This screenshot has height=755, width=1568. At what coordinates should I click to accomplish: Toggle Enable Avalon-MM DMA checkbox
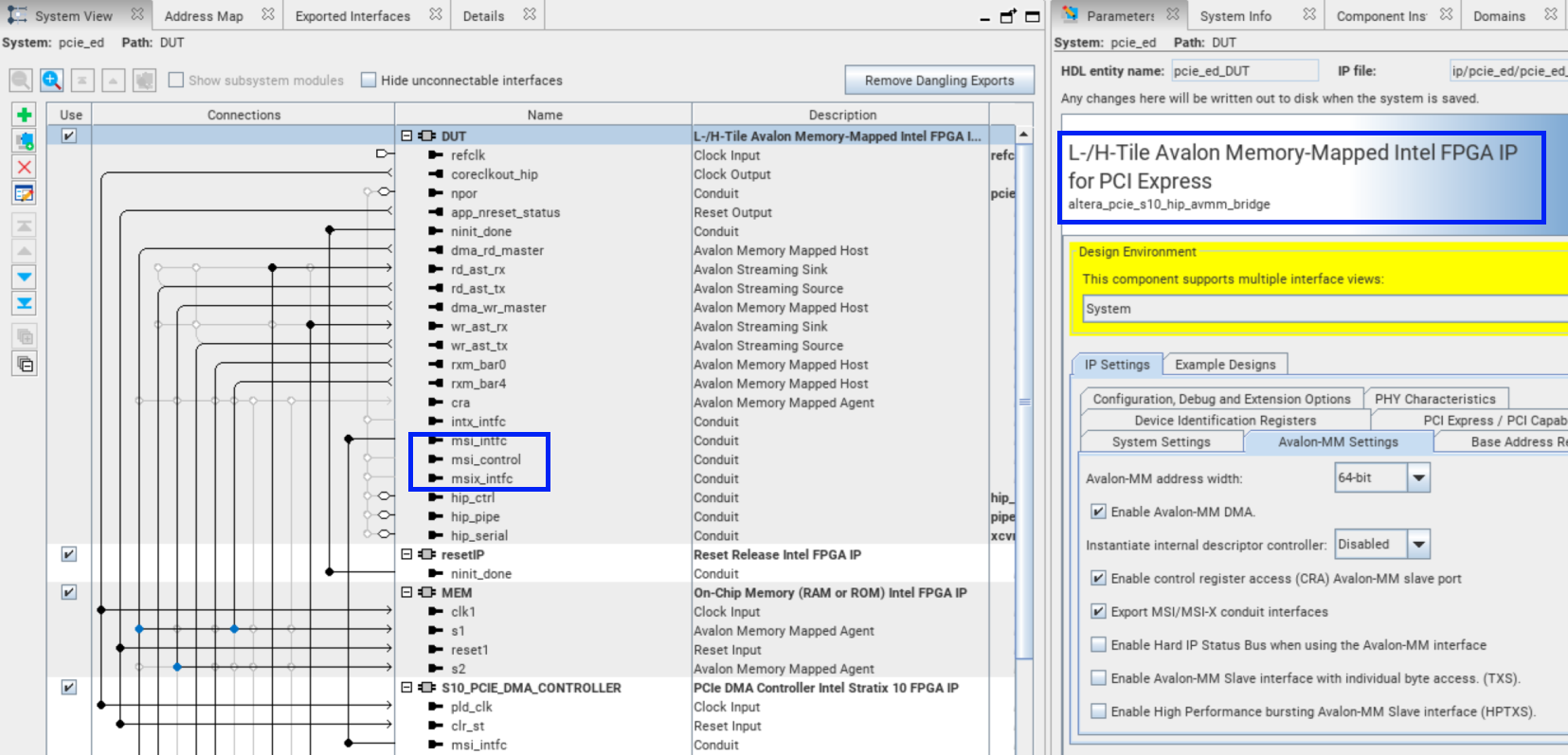1098,512
